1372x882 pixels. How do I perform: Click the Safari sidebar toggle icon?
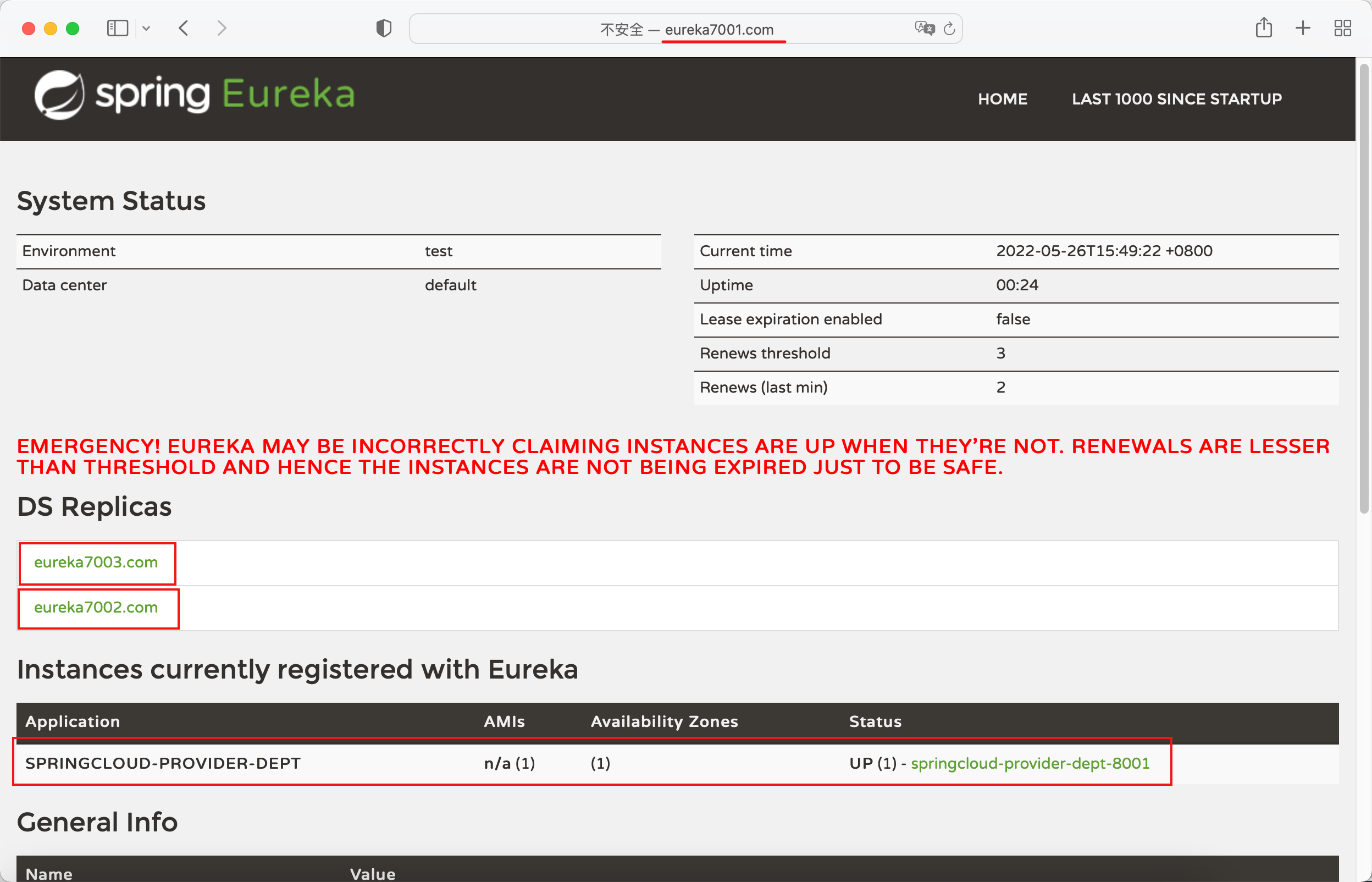117,28
